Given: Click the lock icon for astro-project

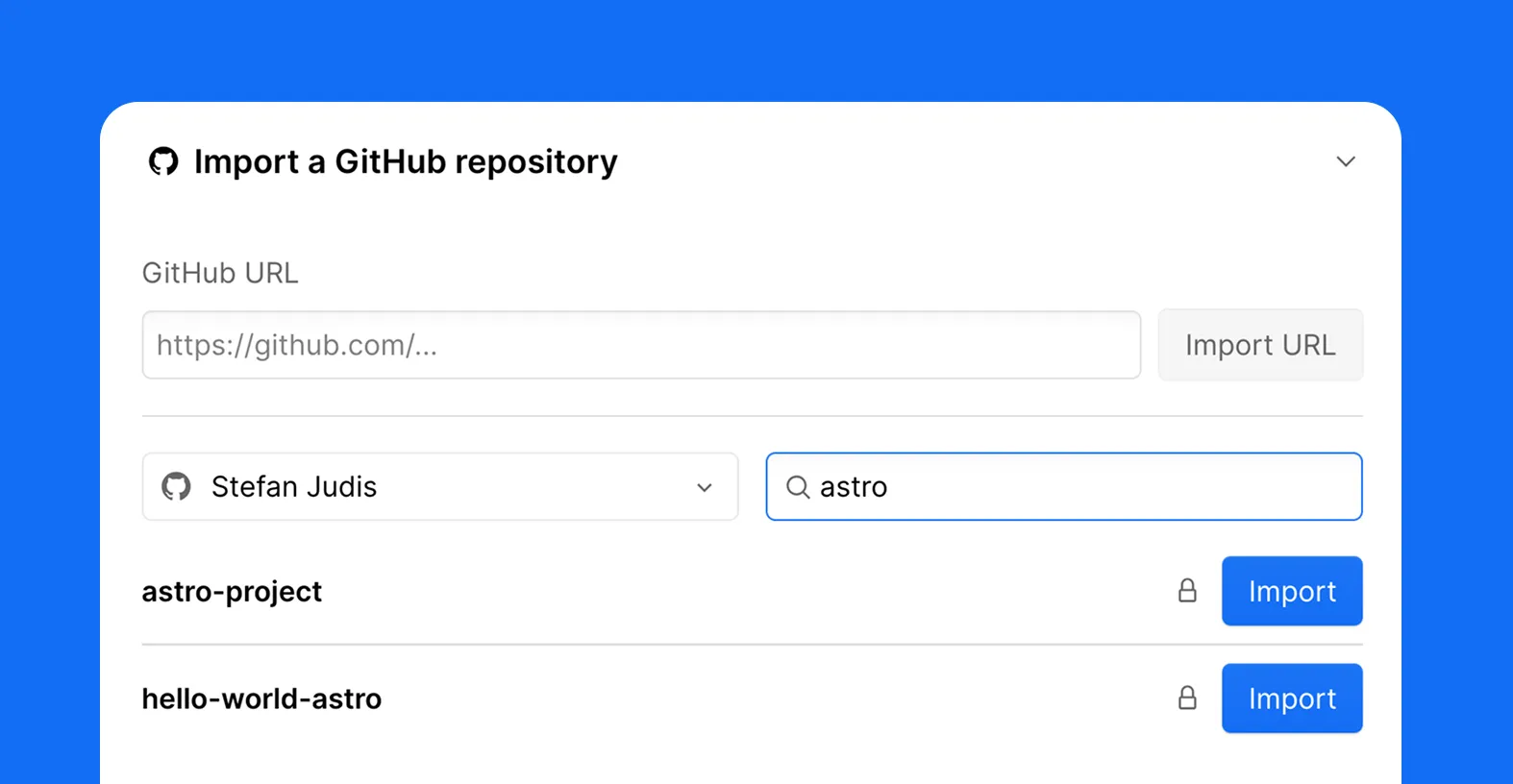Looking at the screenshot, I should coord(1188,591).
